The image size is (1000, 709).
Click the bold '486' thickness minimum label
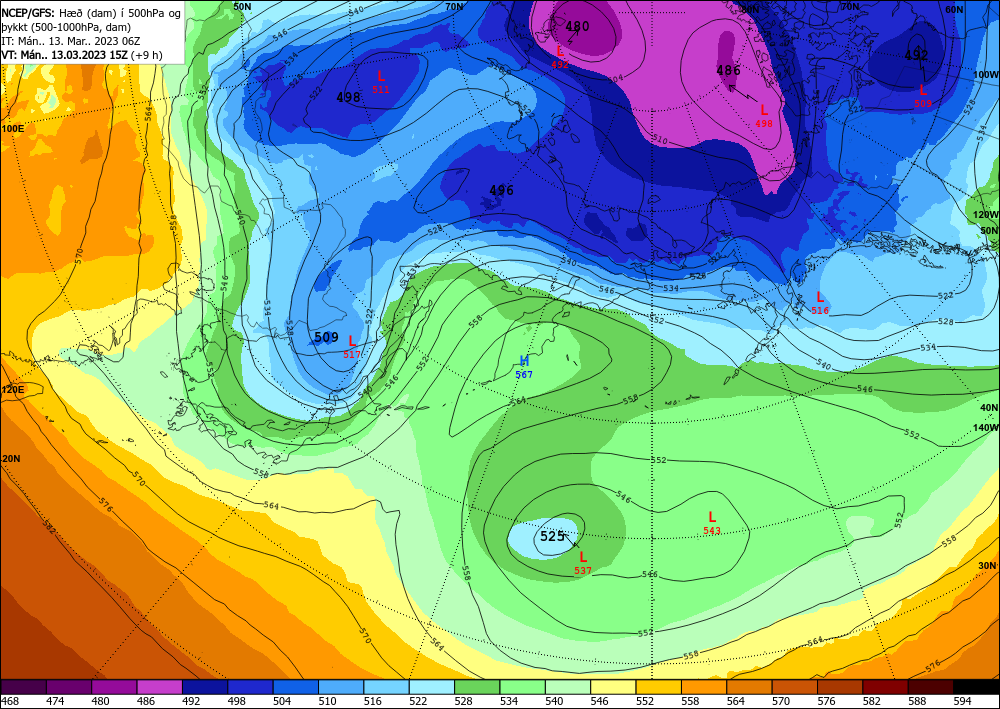(x=728, y=70)
